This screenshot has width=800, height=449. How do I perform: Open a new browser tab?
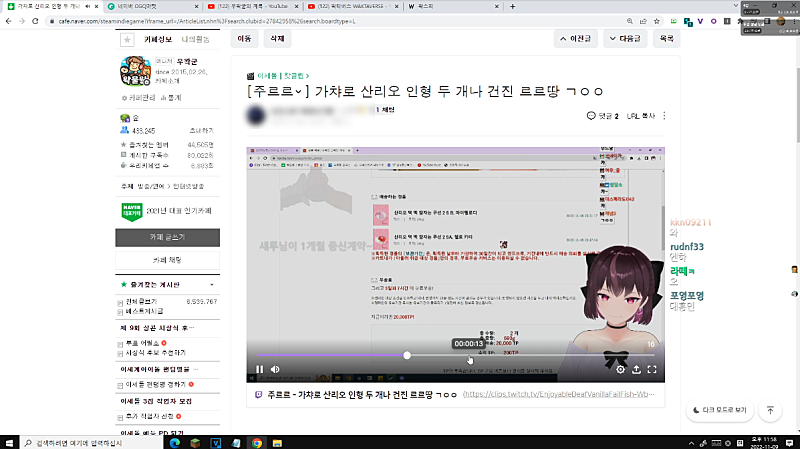513,6
